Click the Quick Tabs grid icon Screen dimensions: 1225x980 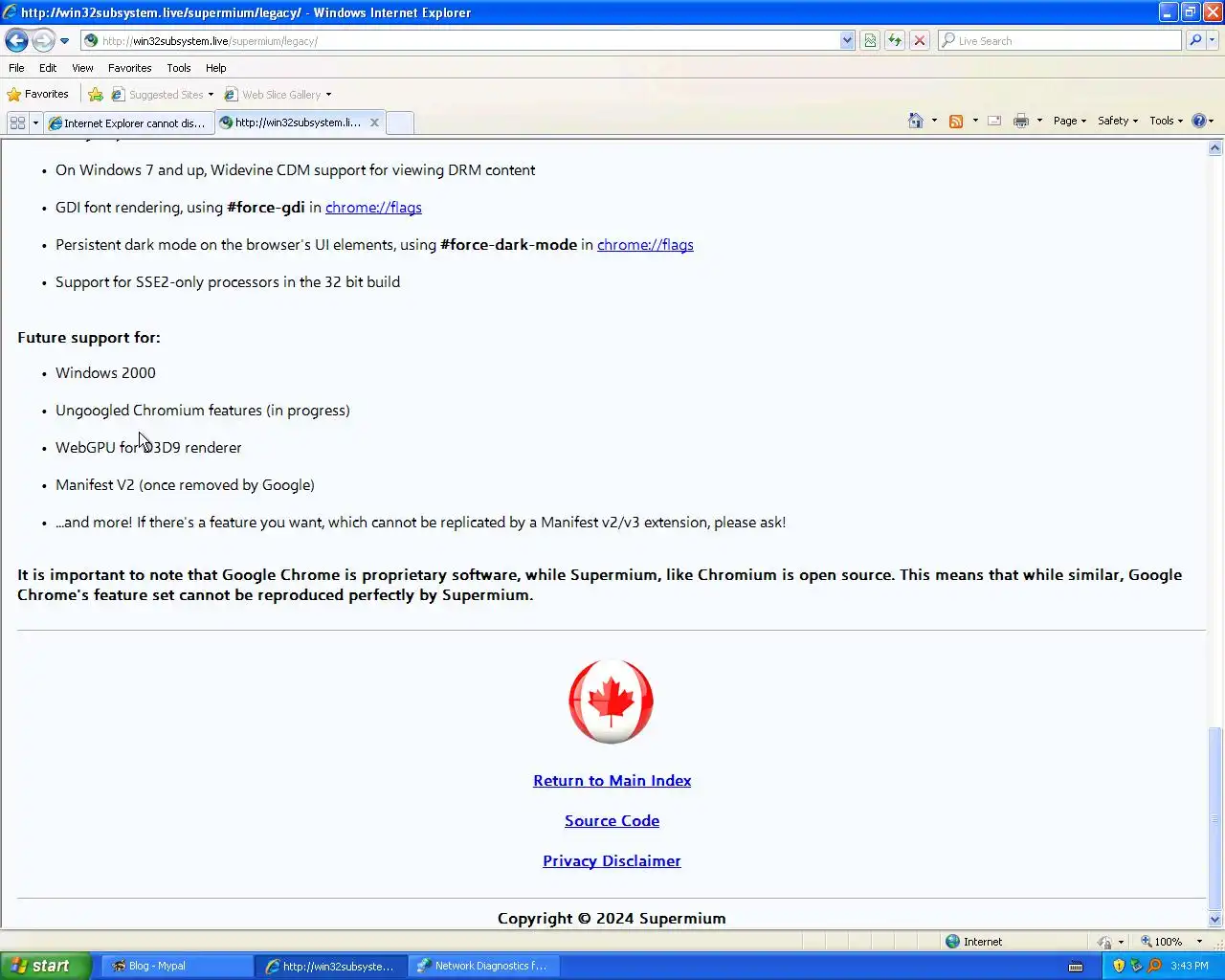[17, 122]
